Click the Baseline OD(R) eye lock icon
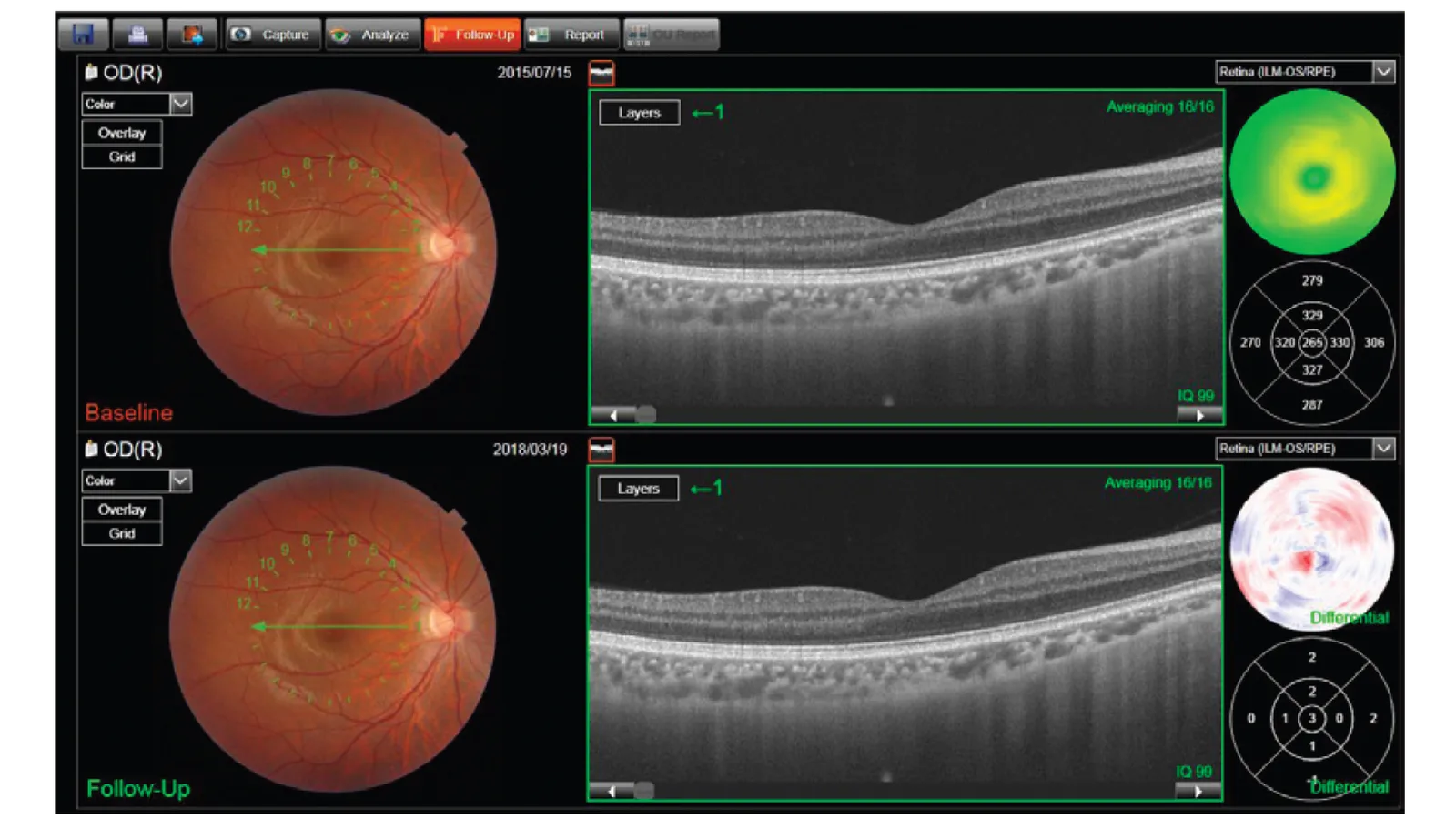The width and height of the screenshot is (1456, 819). pyautogui.click(x=91, y=72)
